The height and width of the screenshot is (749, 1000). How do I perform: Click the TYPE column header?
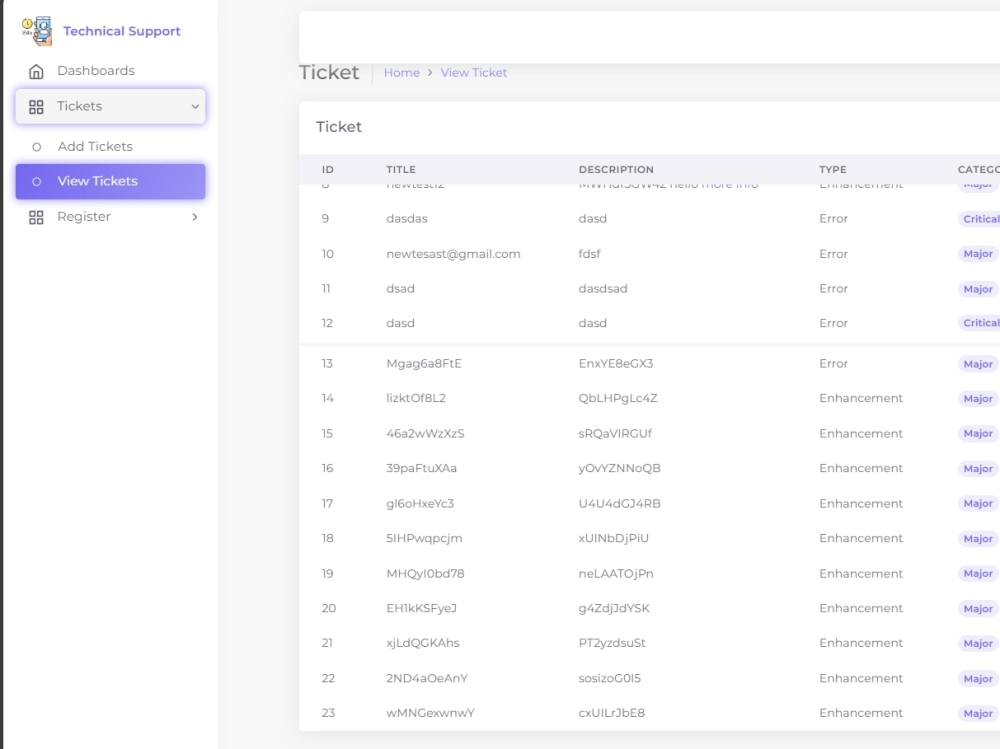pos(832,169)
